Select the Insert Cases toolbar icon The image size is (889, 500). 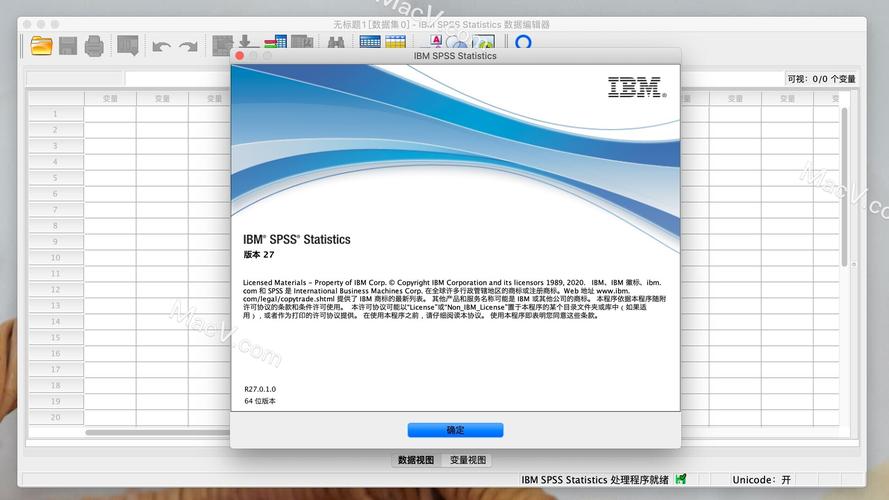pyautogui.click(x=370, y=42)
